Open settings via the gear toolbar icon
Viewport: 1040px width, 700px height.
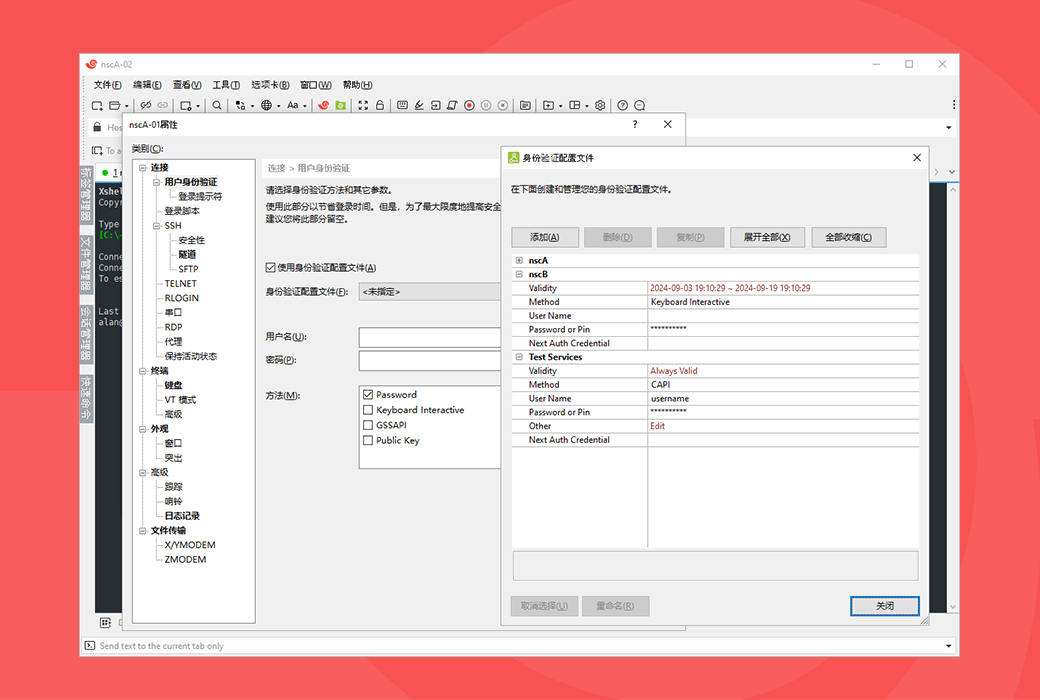tap(600, 105)
